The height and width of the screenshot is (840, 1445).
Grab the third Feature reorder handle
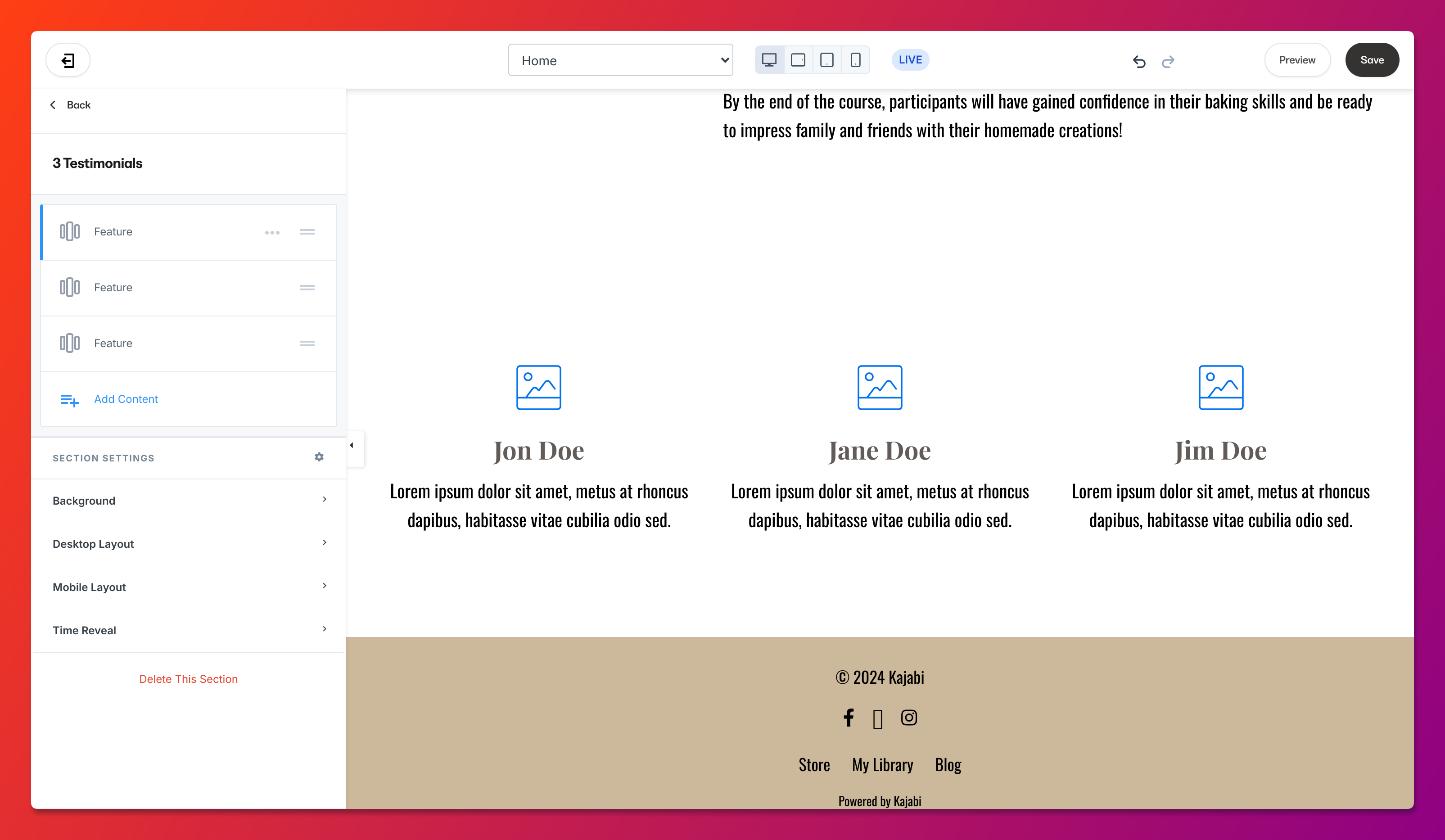(307, 343)
